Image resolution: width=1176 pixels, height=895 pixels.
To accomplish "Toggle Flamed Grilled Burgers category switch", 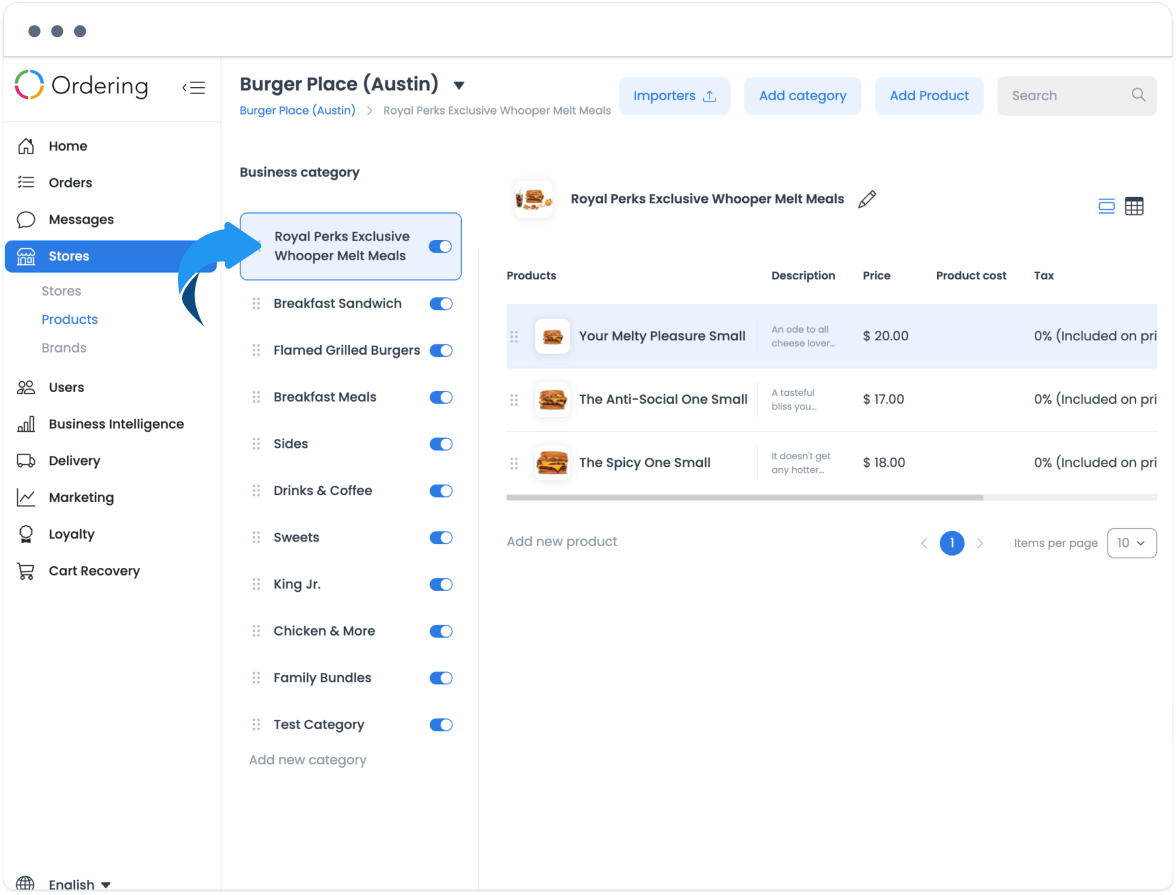I will click(x=441, y=350).
